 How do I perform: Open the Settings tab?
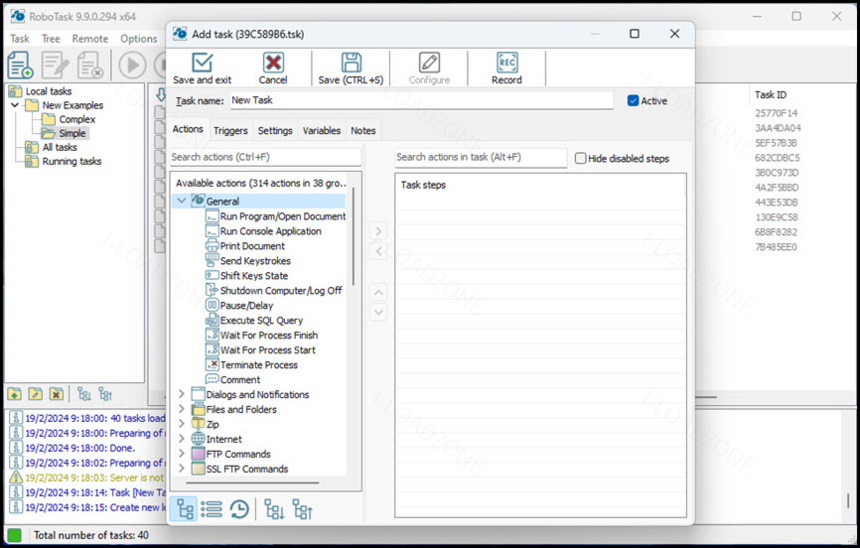275,131
